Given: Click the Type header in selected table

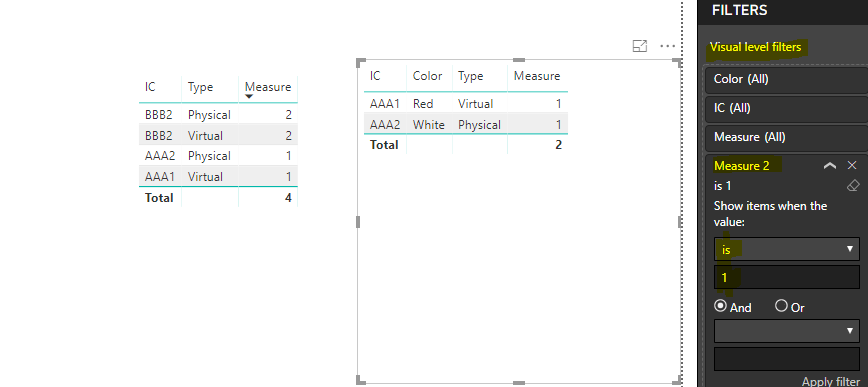Looking at the screenshot, I should click(471, 76).
